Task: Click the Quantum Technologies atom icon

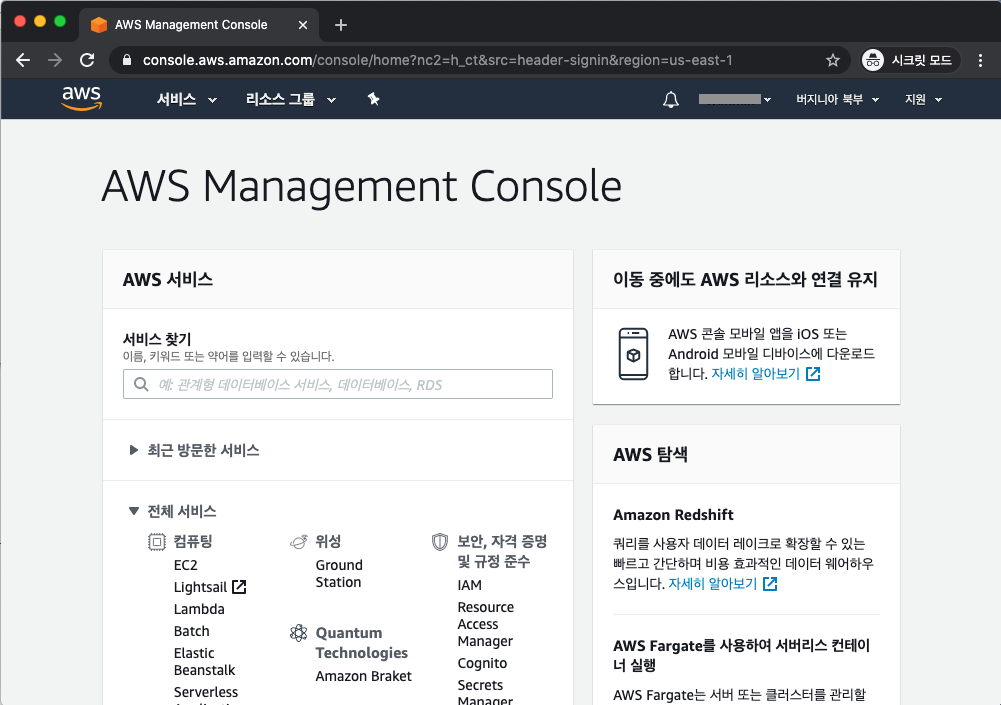Action: click(299, 633)
